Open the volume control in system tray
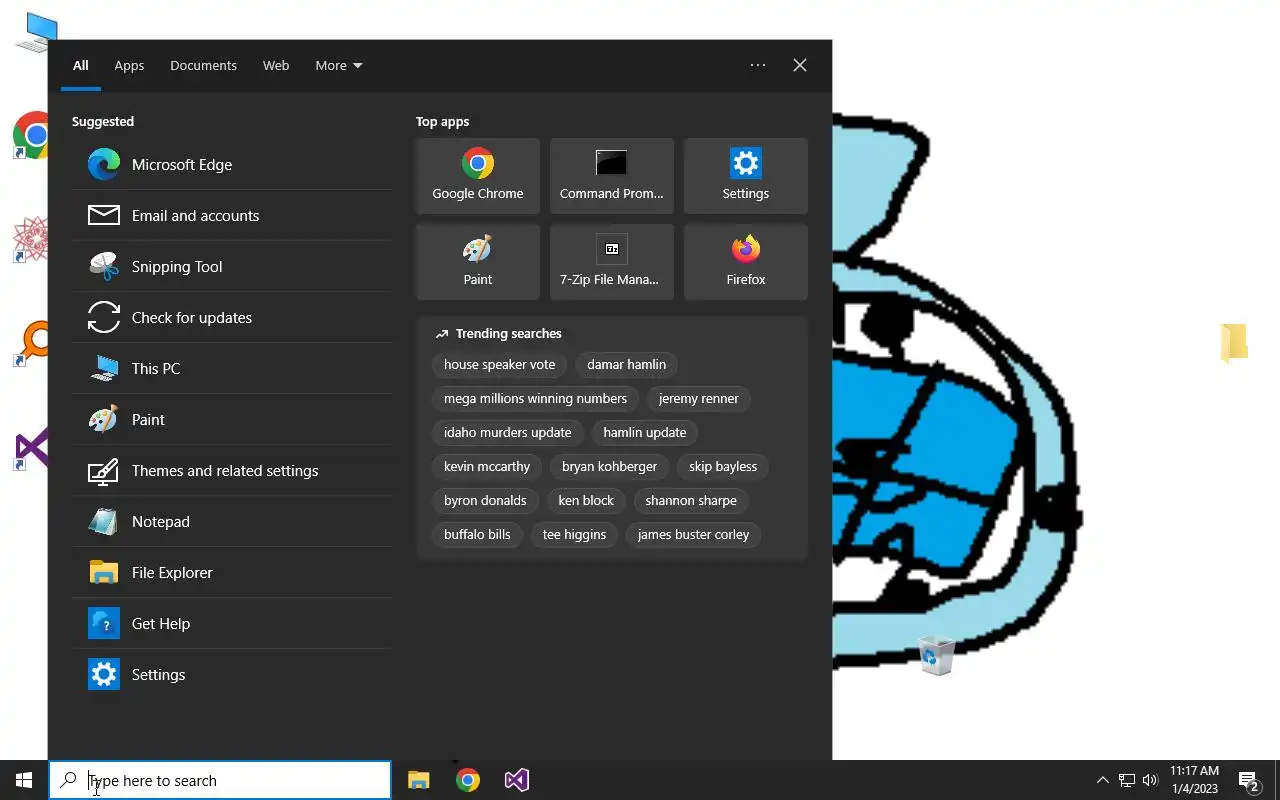Screen dimensions: 1280x800 pyautogui.click(x=1150, y=780)
